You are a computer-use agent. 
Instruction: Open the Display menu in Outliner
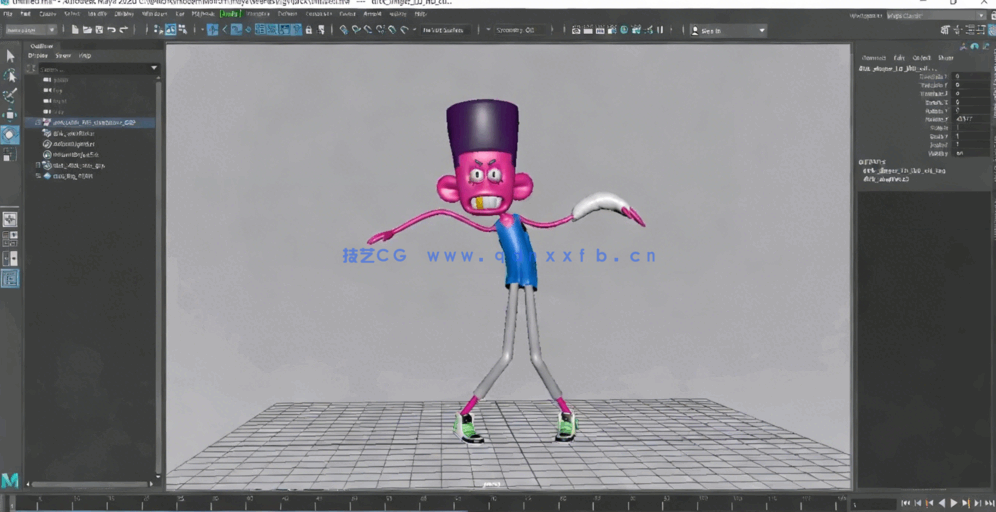click(37, 56)
